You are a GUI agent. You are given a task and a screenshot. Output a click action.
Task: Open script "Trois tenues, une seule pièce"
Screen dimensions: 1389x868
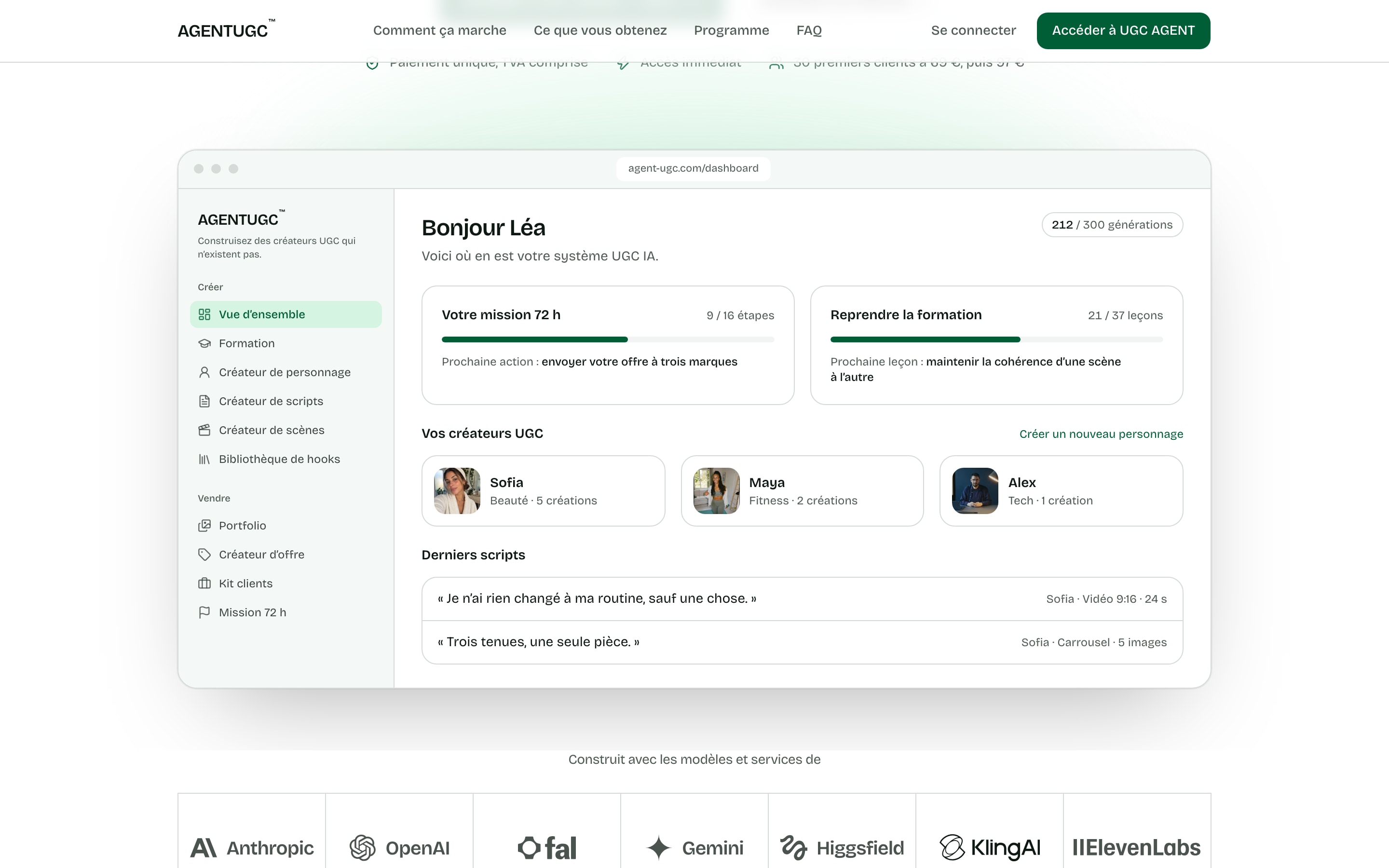pos(803,642)
